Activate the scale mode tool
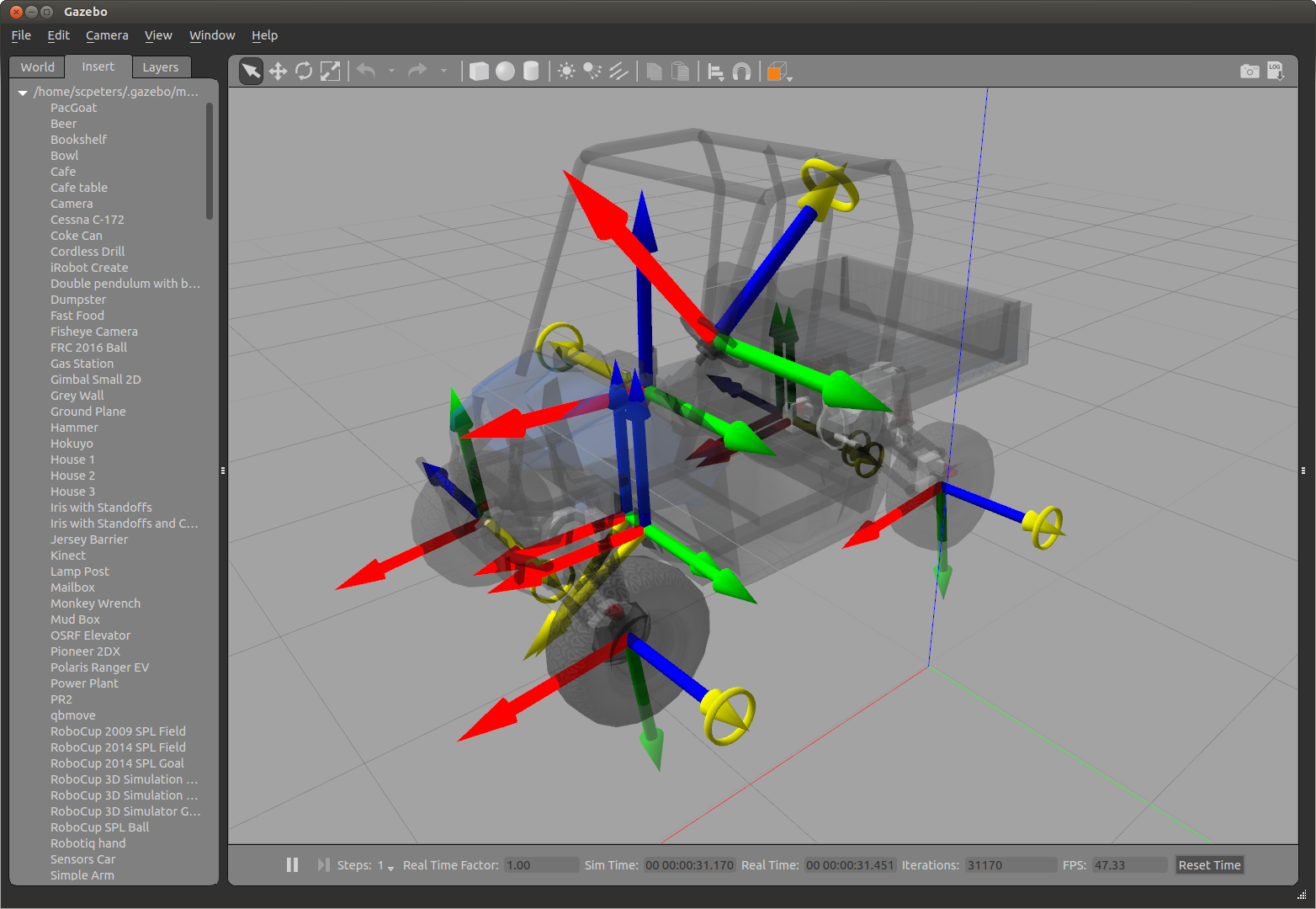The height and width of the screenshot is (909, 1316). coord(331,72)
